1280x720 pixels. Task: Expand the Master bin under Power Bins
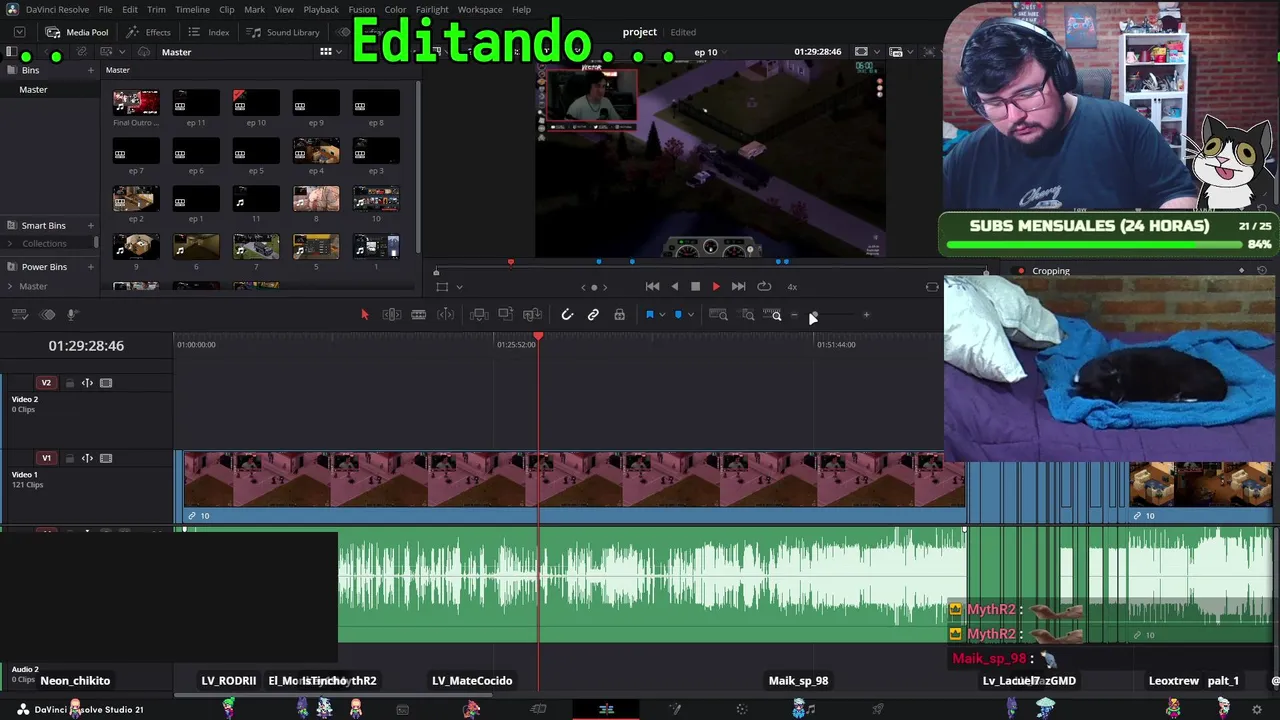click(10, 286)
